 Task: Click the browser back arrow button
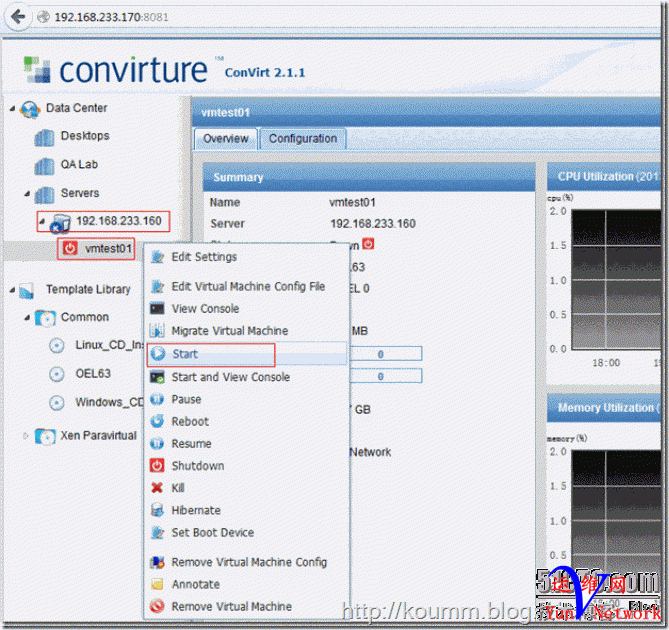pos(17,17)
